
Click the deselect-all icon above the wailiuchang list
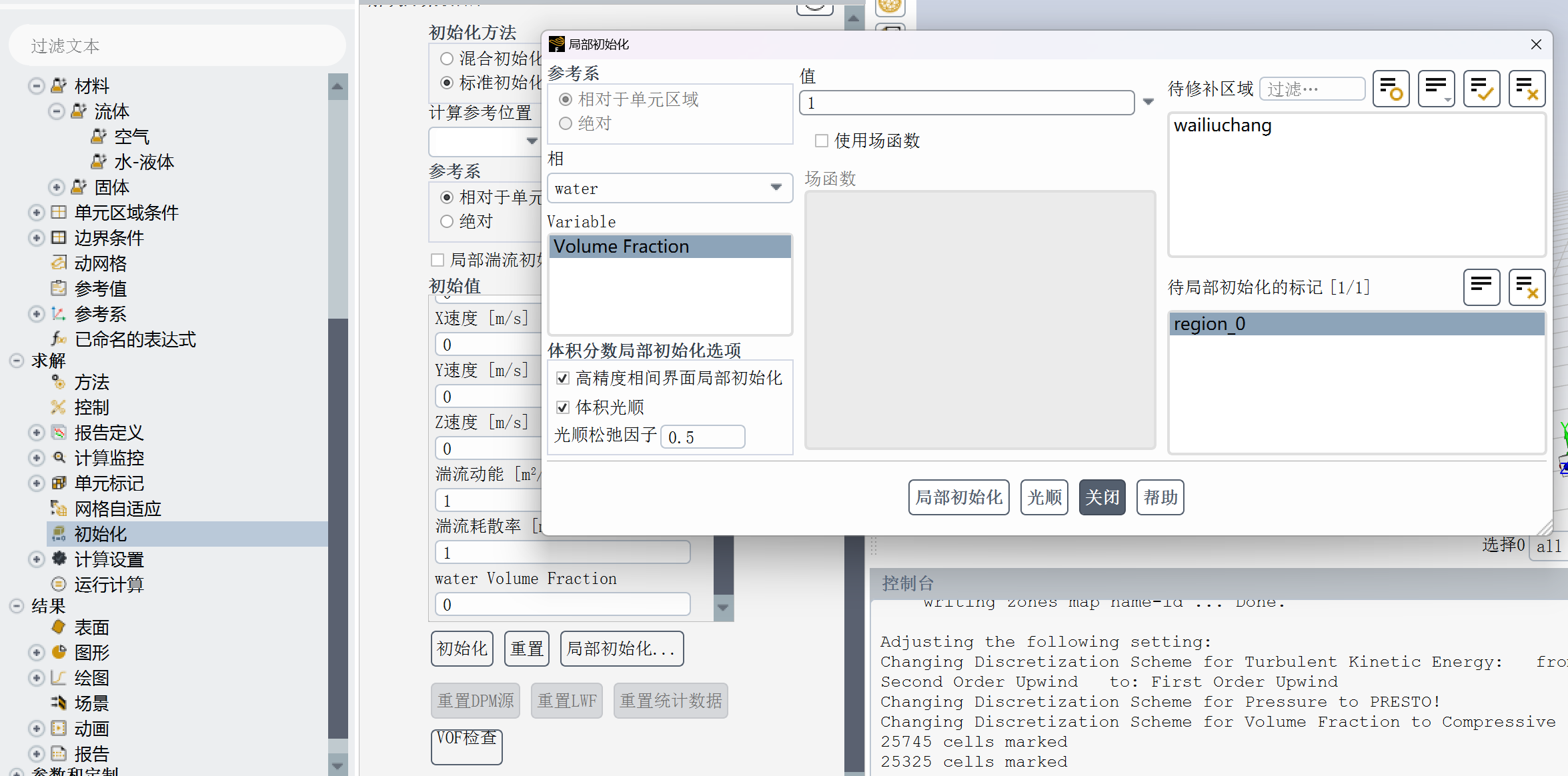click(1527, 89)
